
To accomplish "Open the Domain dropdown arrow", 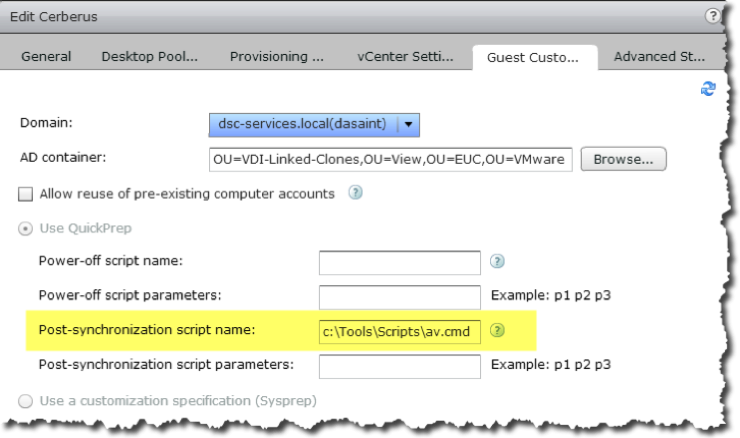I will [408, 125].
